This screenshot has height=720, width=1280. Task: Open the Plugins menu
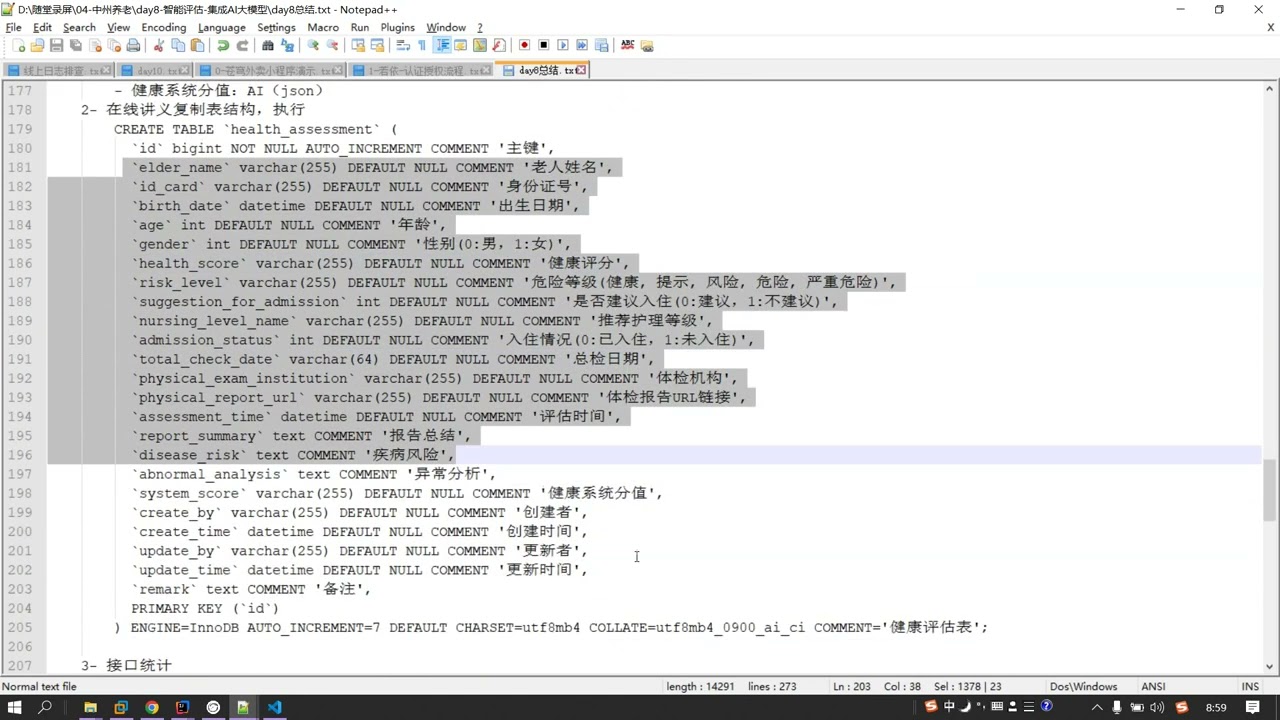(x=397, y=27)
